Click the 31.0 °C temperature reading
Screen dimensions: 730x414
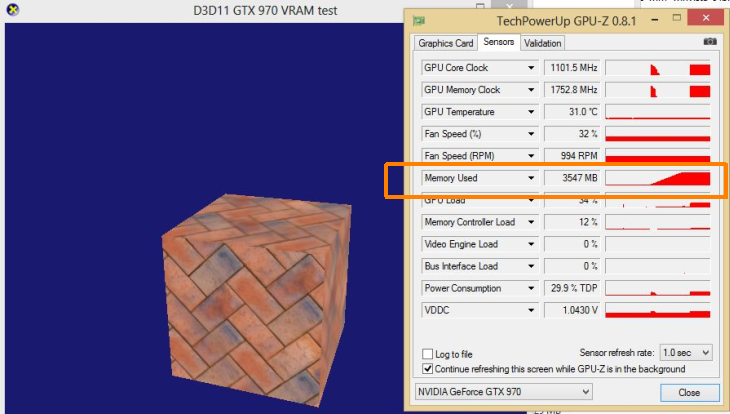tap(572, 112)
